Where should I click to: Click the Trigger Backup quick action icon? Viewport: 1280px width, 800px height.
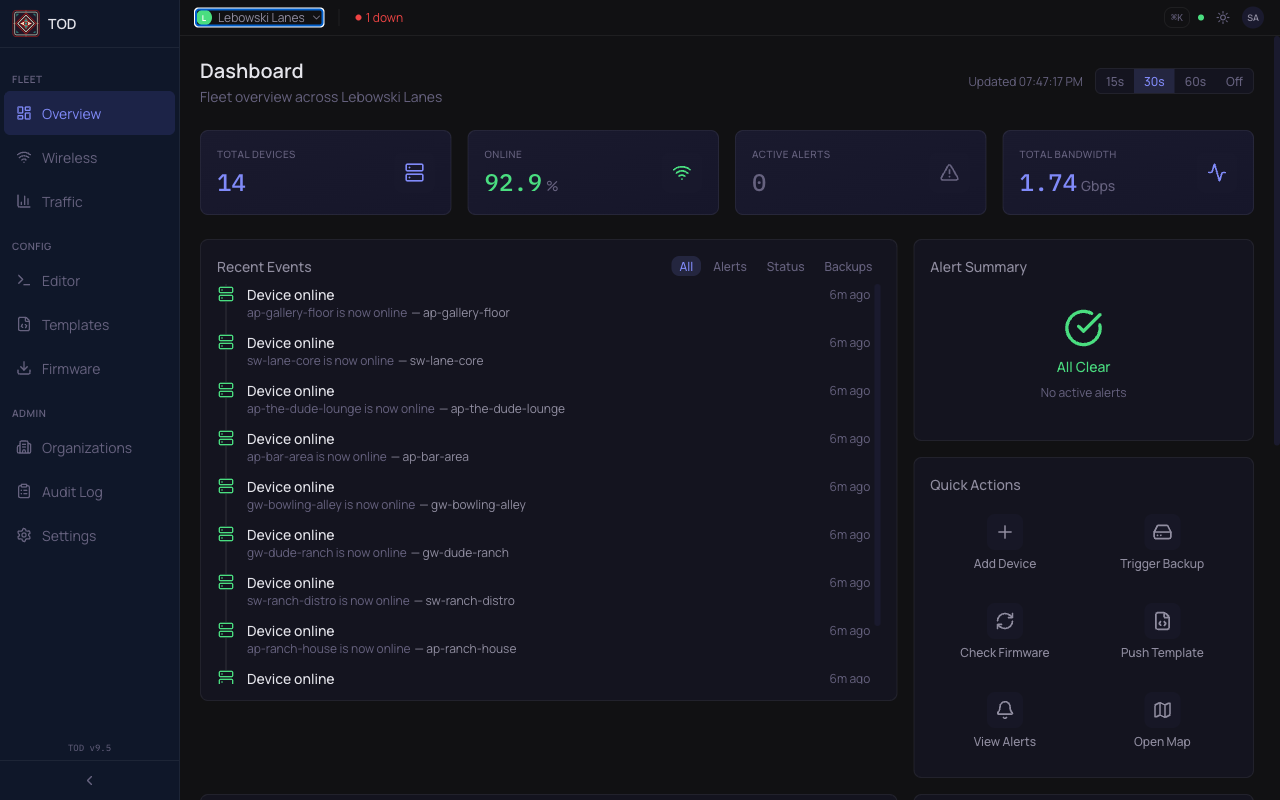click(1162, 531)
